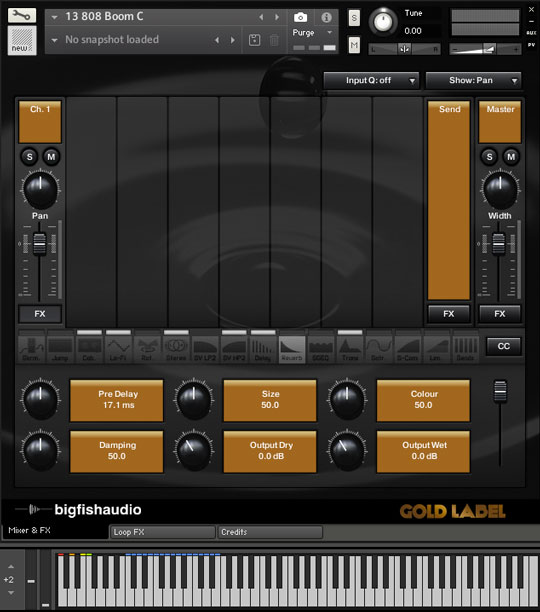Select the SV HP2 filter icon

pyautogui.click(x=234, y=350)
